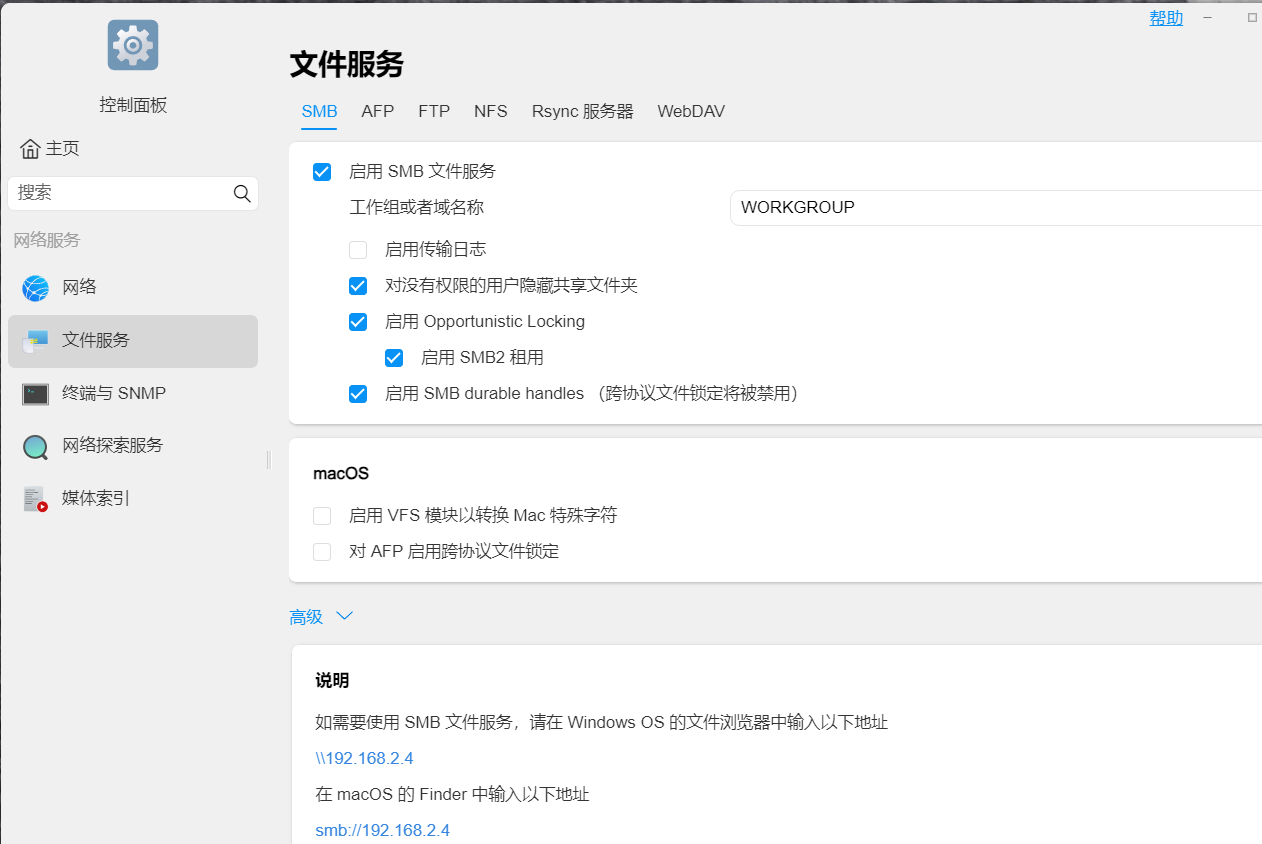The width and height of the screenshot is (1262, 844).
Task: Expand the 高级 section chevron
Action: point(345,617)
